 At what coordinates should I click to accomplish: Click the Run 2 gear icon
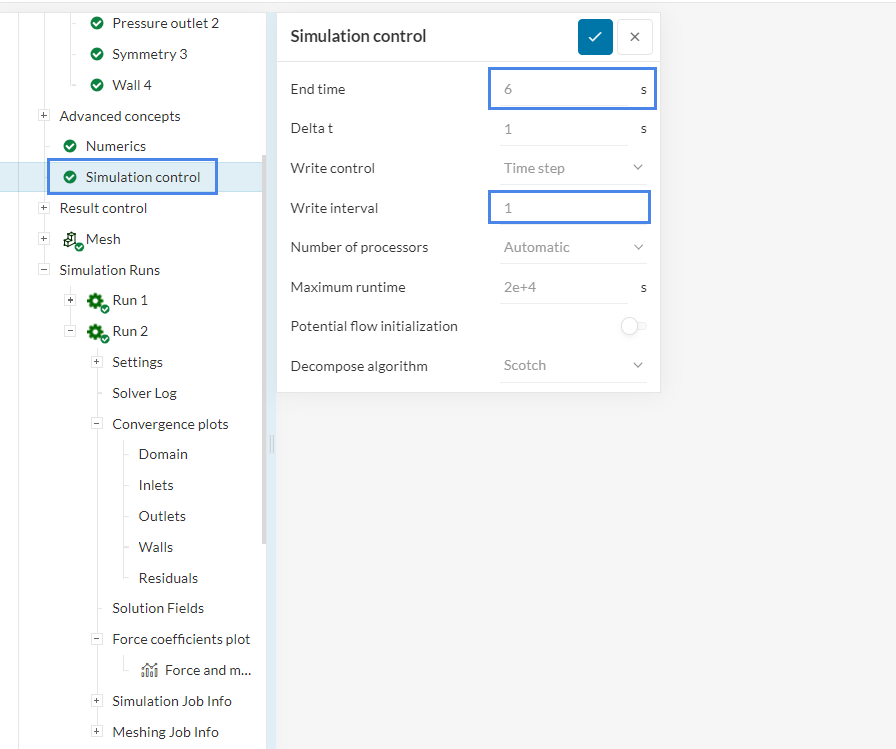(x=97, y=332)
